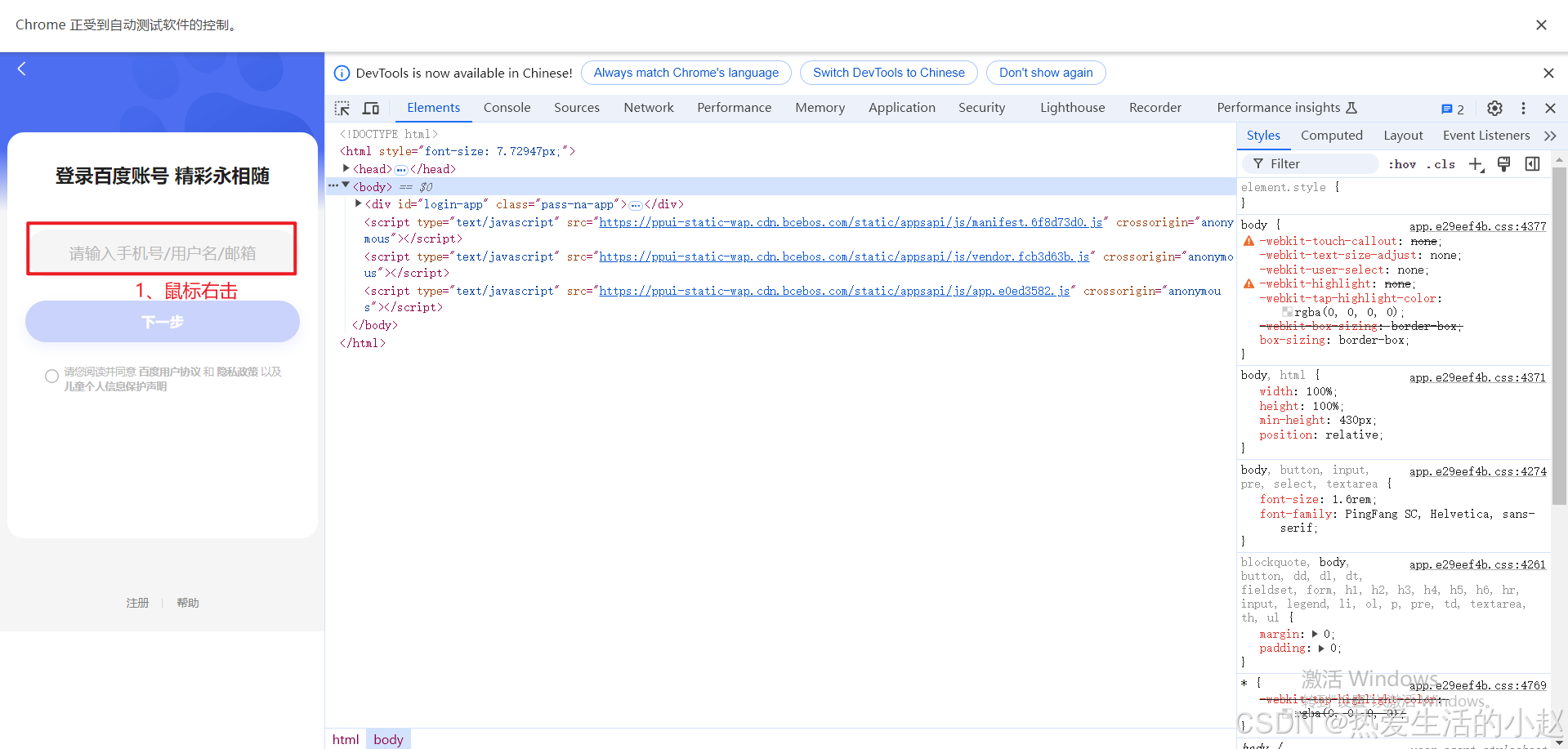
Task: Expand the div#login-app node
Action: point(359,203)
